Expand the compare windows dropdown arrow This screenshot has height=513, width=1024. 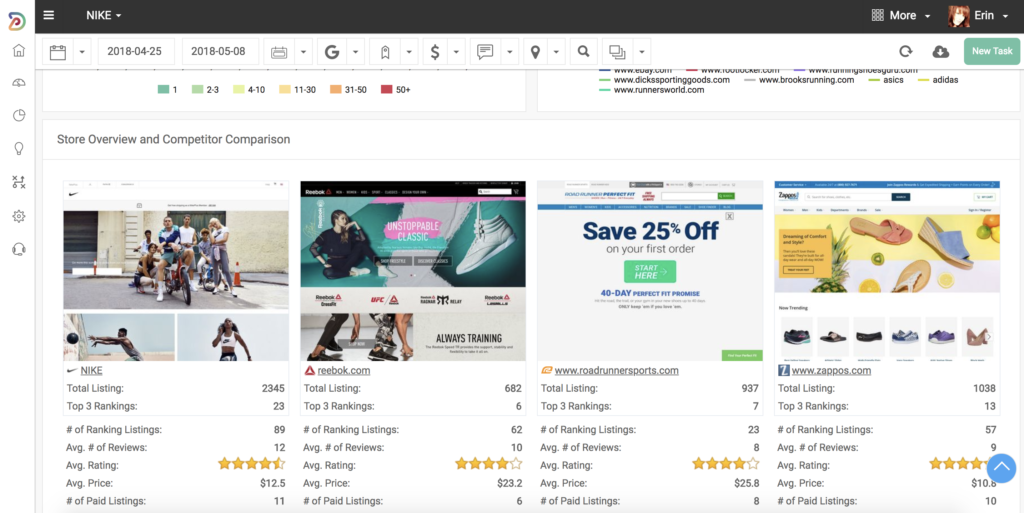(641, 52)
